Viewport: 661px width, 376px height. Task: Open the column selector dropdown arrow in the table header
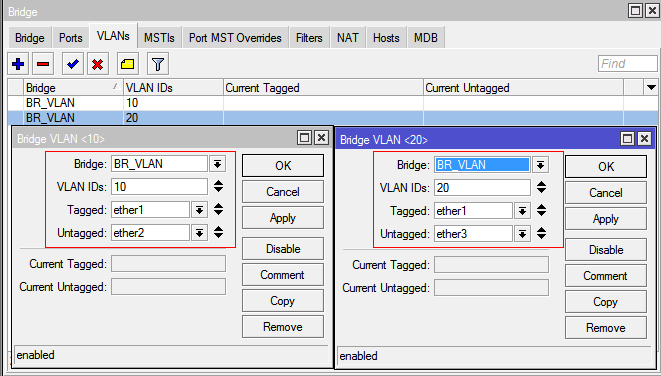pos(651,88)
